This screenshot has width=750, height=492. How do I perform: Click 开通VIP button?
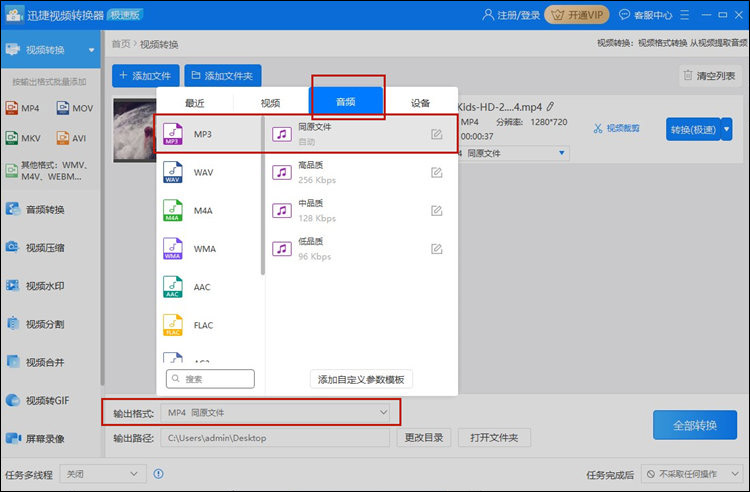pyautogui.click(x=577, y=15)
